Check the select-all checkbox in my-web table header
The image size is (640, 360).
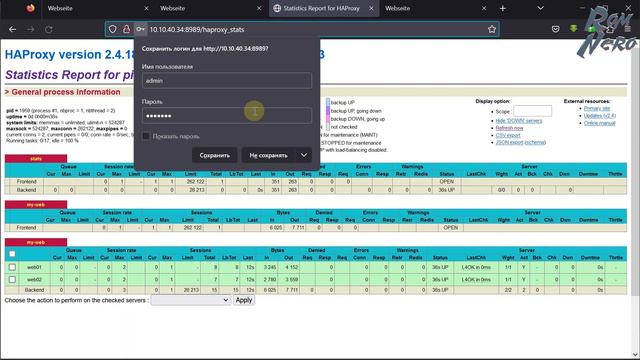[12, 254]
